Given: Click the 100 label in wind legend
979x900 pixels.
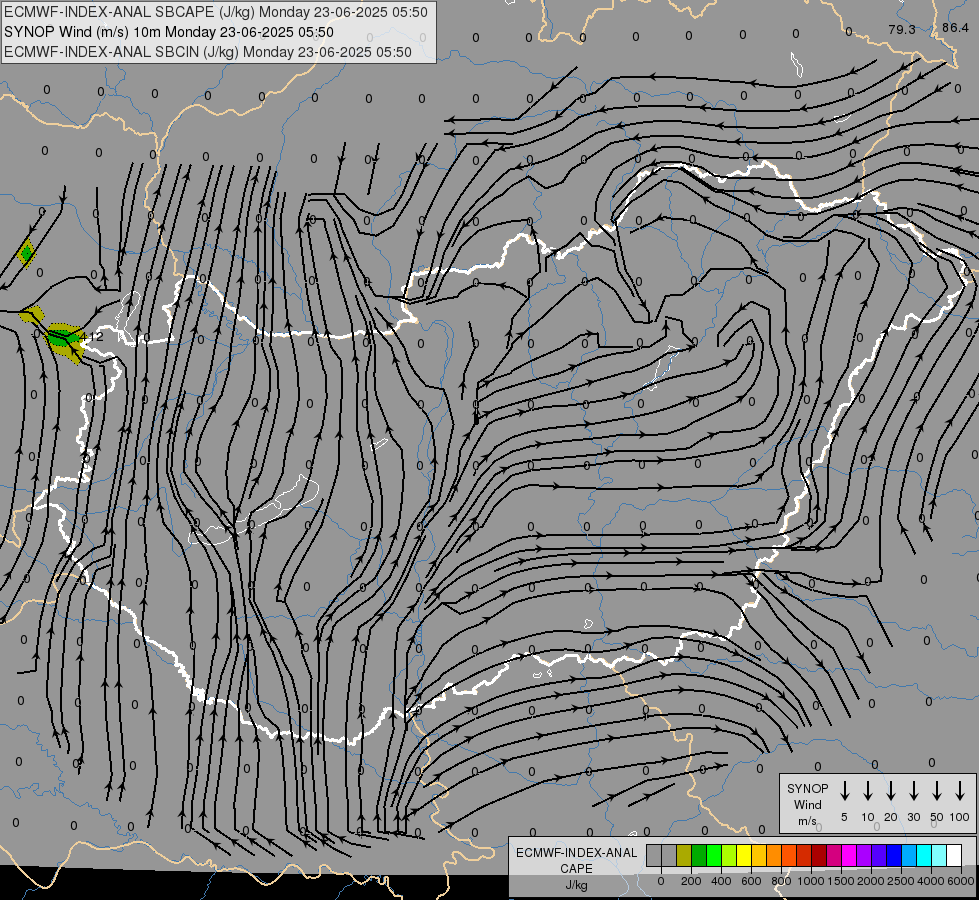Looking at the screenshot, I should click(x=960, y=817).
